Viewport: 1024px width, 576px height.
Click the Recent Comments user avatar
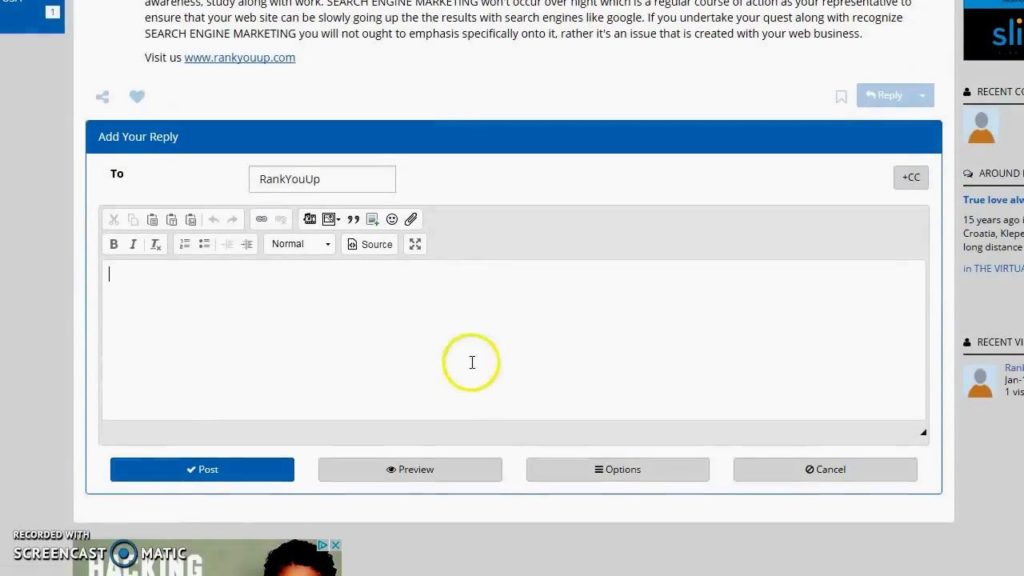point(981,127)
